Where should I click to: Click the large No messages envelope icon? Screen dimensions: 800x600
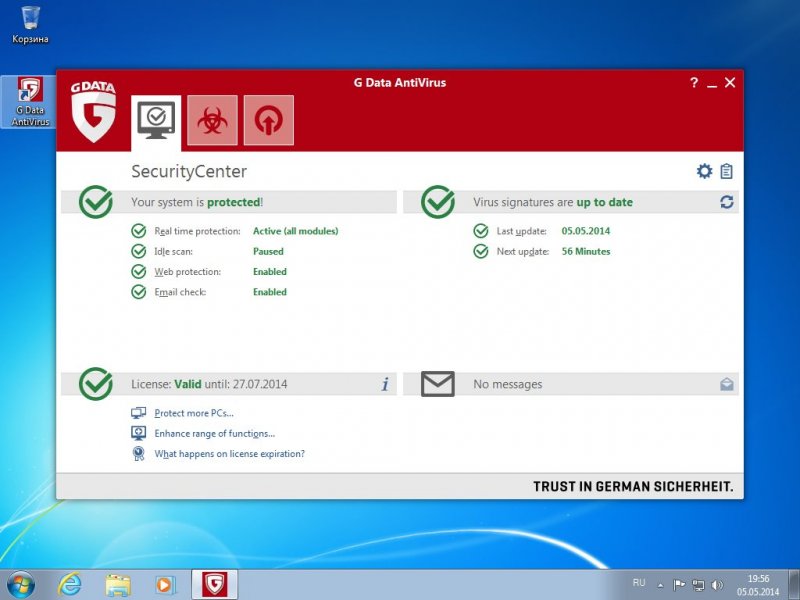pos(438,384)
